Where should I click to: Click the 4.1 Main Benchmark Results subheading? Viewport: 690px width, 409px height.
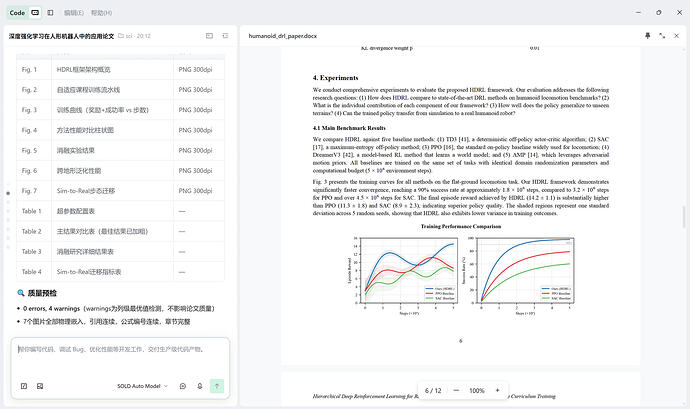(x=349, y=128)
